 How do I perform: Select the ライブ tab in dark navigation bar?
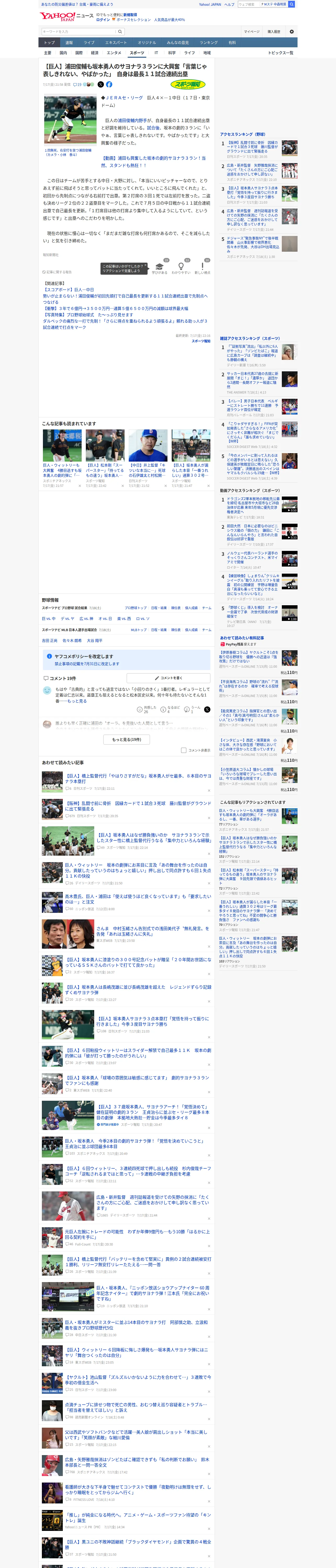89,43
